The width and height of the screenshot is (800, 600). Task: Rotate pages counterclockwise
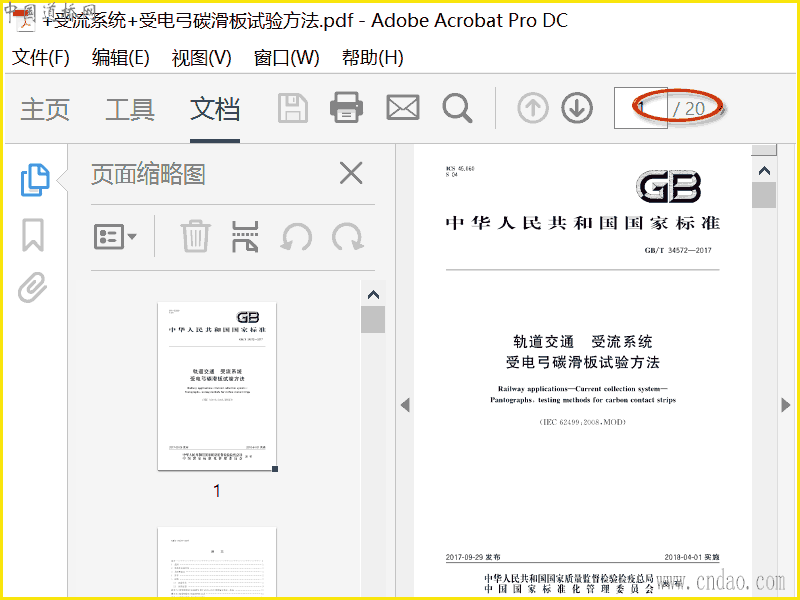296,237
